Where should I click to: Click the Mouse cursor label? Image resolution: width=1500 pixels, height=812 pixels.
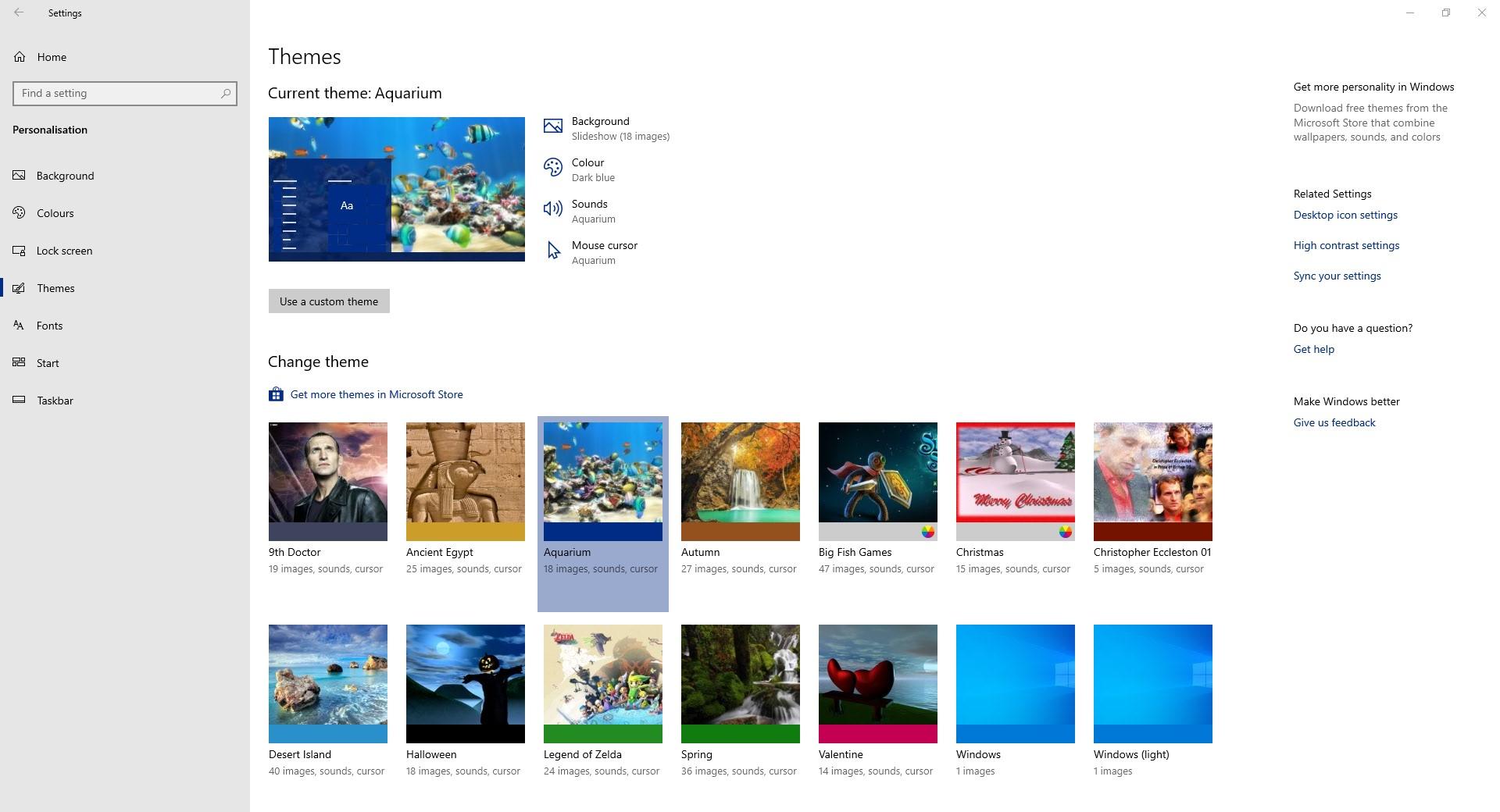click(x=605, y=245)
